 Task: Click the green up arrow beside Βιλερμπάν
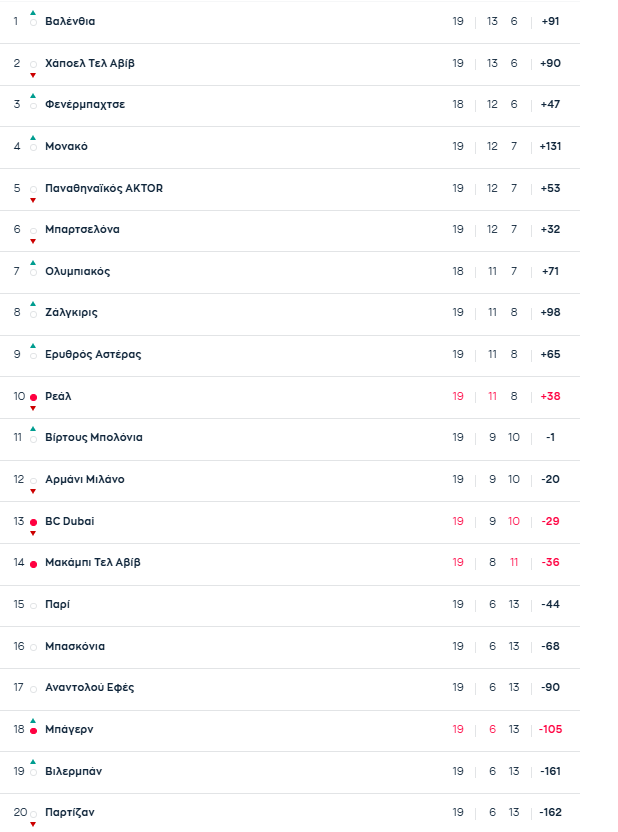pyautogui.click(x=33, y=762)
